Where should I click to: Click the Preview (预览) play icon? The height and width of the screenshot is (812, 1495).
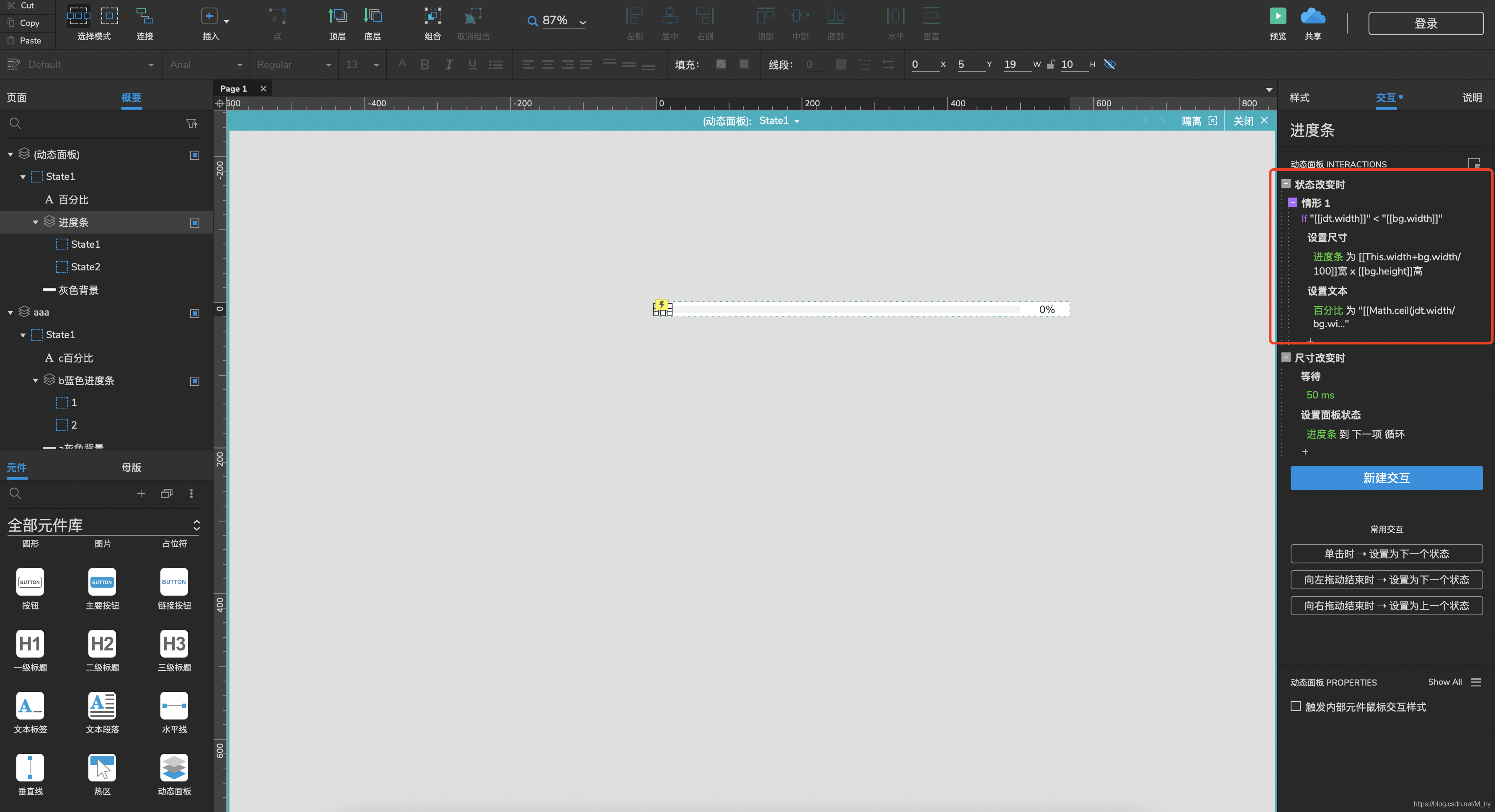point(1277,15)
